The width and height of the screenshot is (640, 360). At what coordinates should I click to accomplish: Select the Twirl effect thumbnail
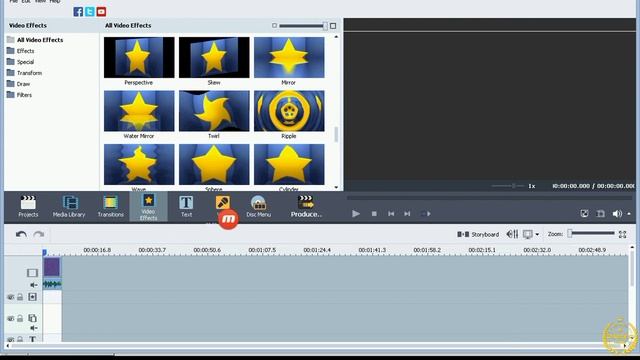coord(214,111)
